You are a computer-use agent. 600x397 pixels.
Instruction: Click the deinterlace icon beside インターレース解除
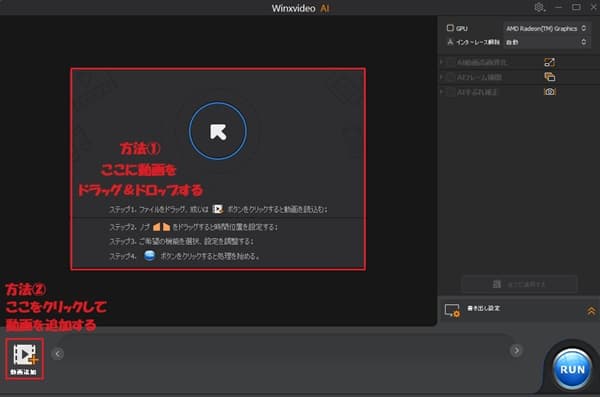click(x=450, y=42)
